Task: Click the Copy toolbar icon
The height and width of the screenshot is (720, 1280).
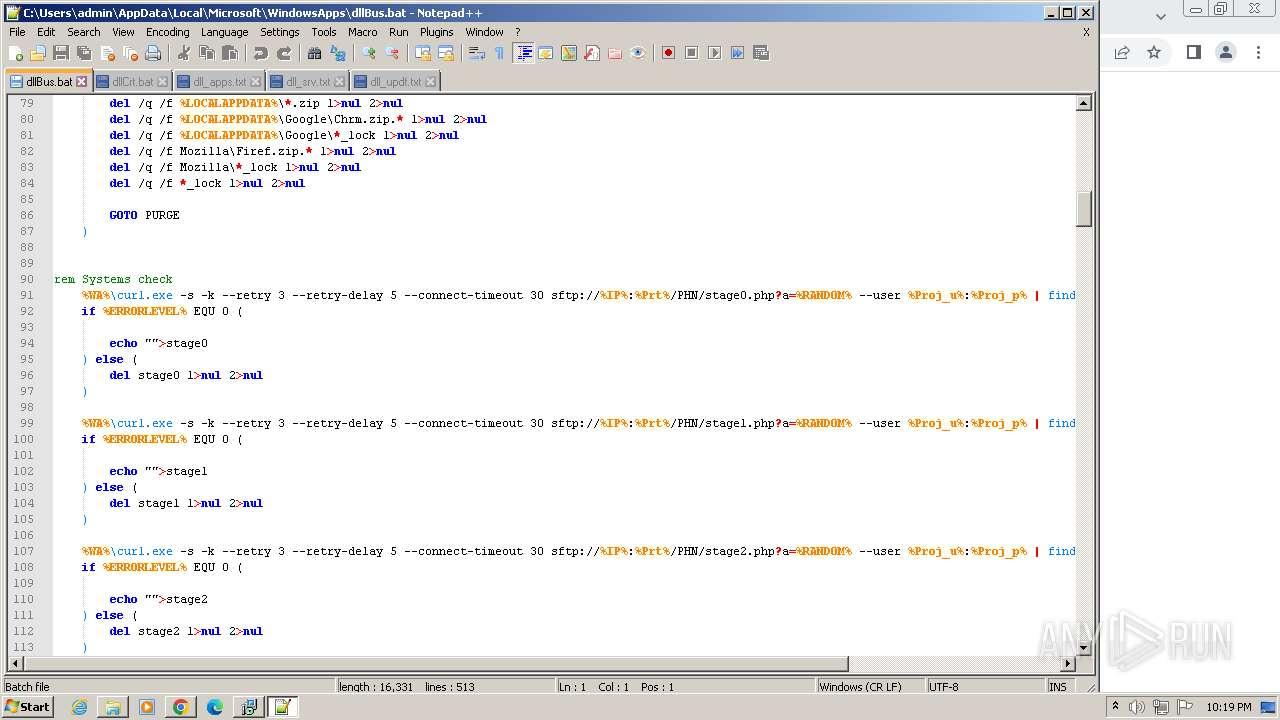Action: [207, 53]
